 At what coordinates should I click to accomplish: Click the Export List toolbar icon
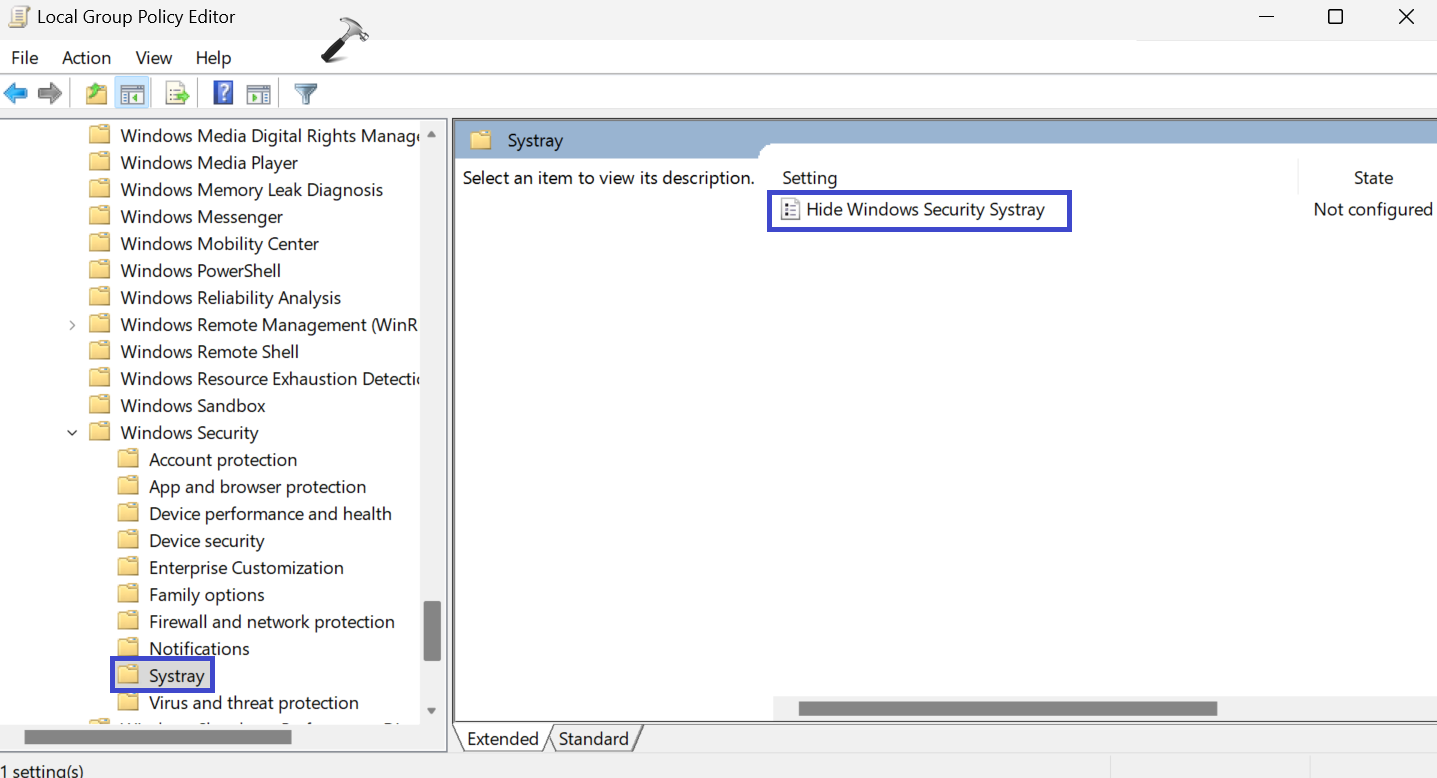click(x=177, y=94)
